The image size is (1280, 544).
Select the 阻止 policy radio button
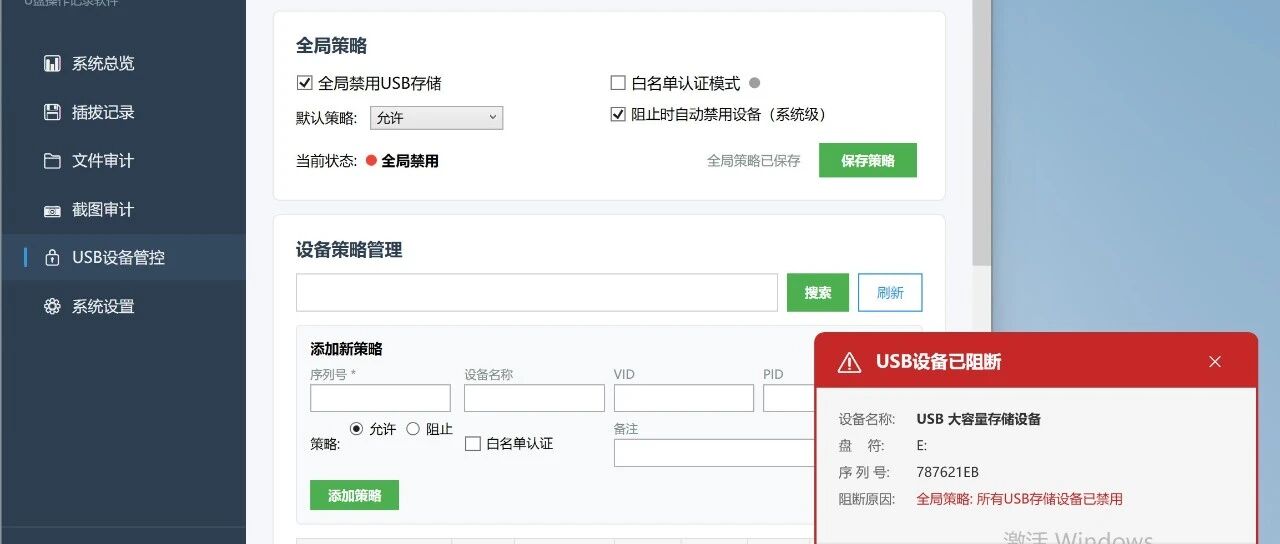[x=413, y=429]
